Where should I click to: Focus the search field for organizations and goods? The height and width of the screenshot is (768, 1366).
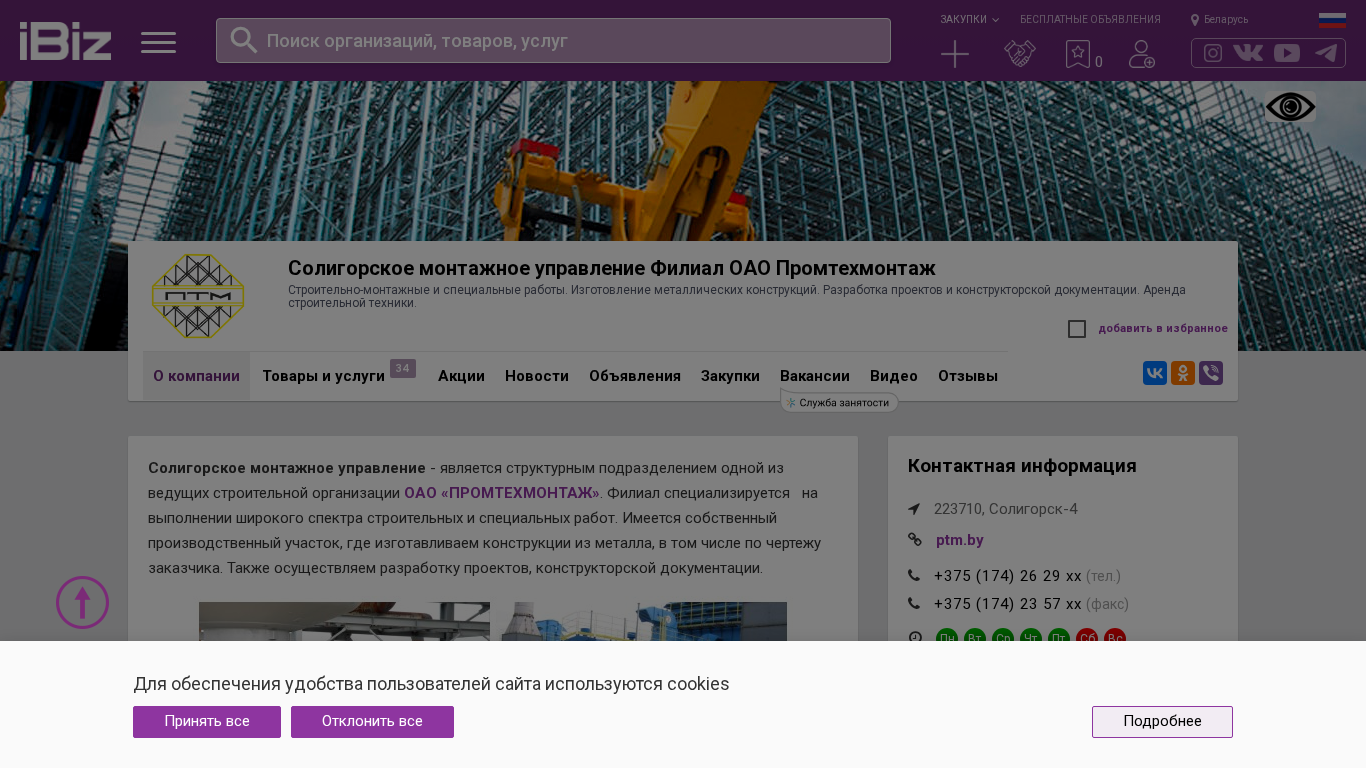553,40
